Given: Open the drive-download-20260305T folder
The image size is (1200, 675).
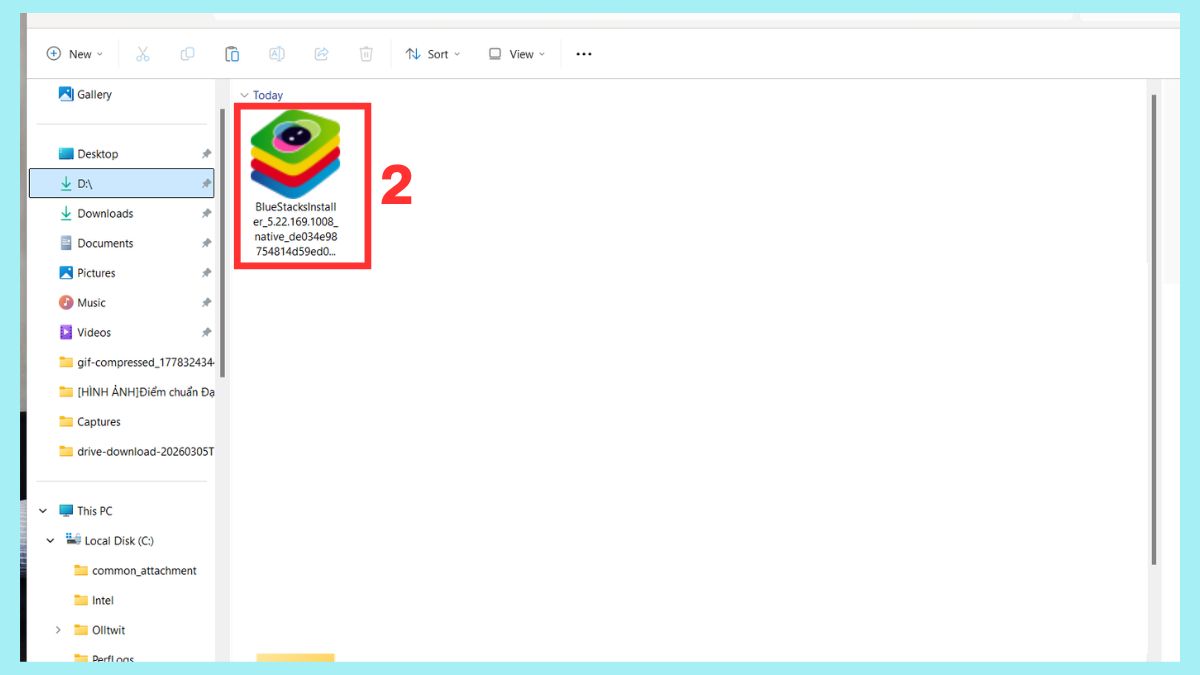Looking at the screenshot, I should pos(136,451).
